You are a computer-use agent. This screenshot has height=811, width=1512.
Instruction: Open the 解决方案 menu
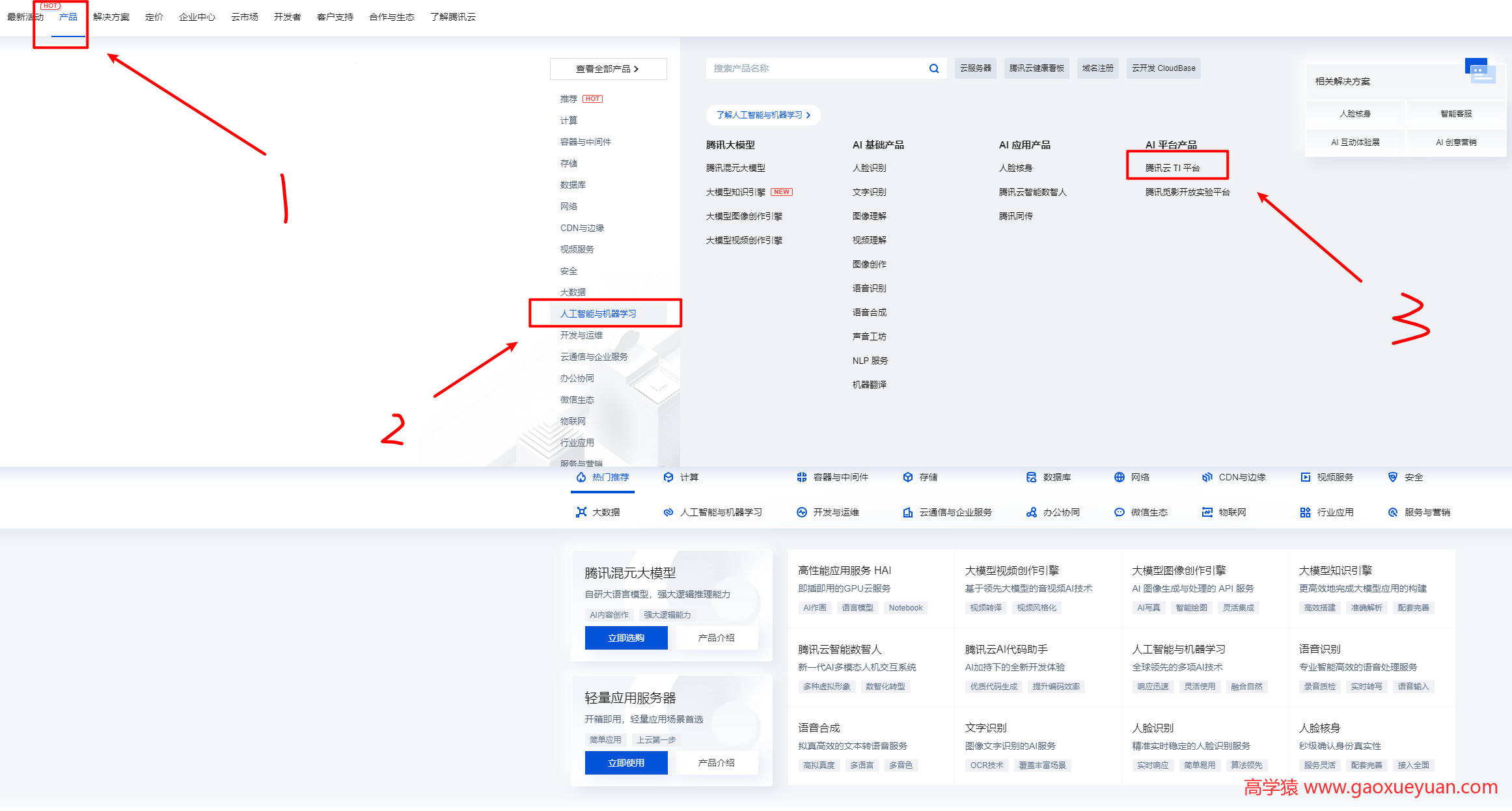point(111,17)
